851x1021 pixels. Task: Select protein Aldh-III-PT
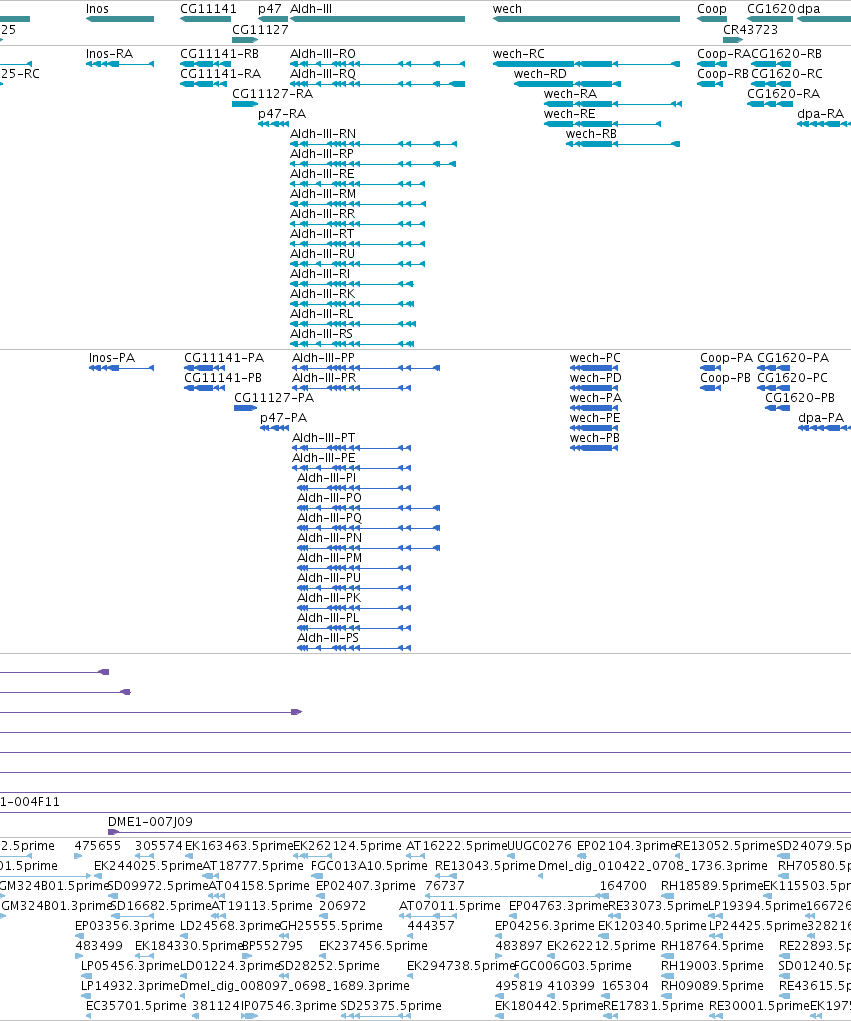[352, 448]
